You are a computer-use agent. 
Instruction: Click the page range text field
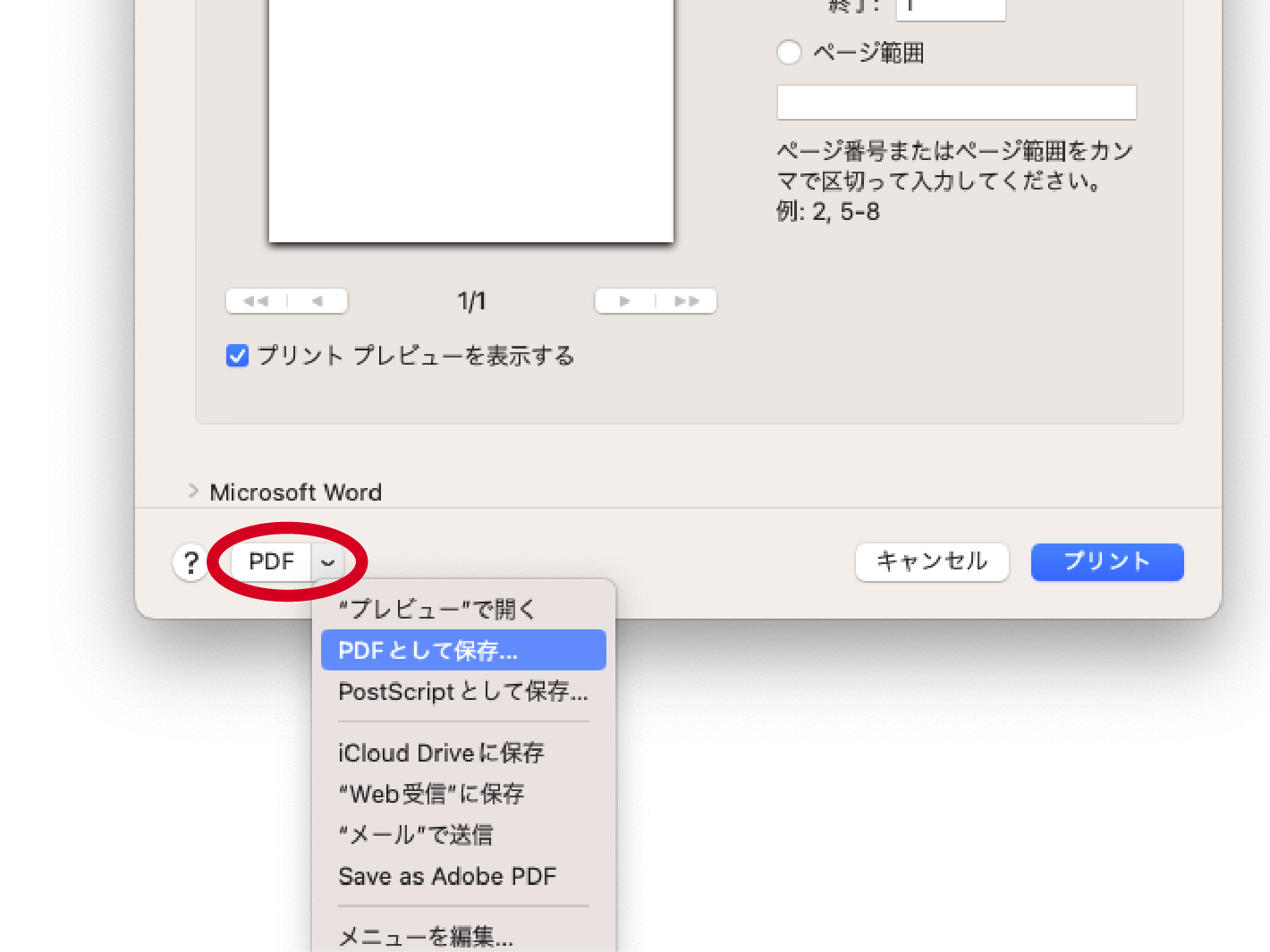[956, 103]
